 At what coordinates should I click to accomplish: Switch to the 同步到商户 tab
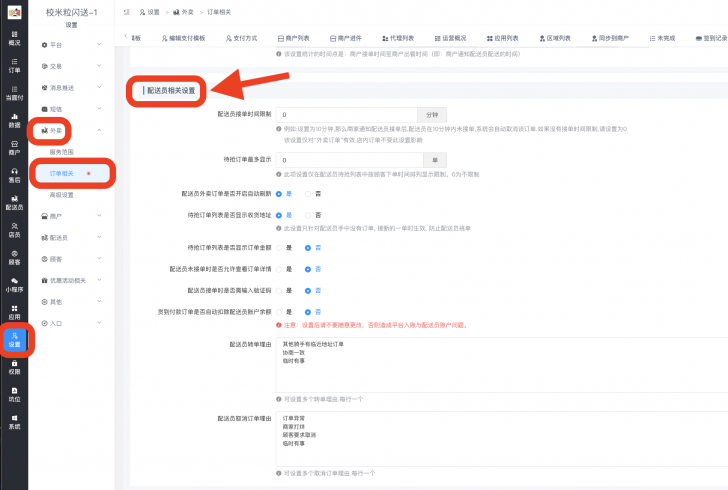[610, 38]
